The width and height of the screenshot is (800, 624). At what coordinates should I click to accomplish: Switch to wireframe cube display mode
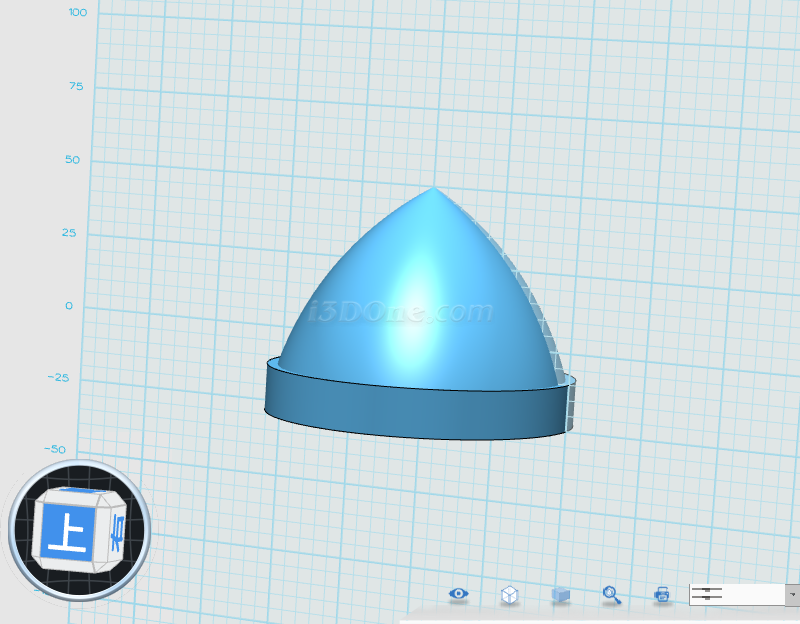[510, 595]
